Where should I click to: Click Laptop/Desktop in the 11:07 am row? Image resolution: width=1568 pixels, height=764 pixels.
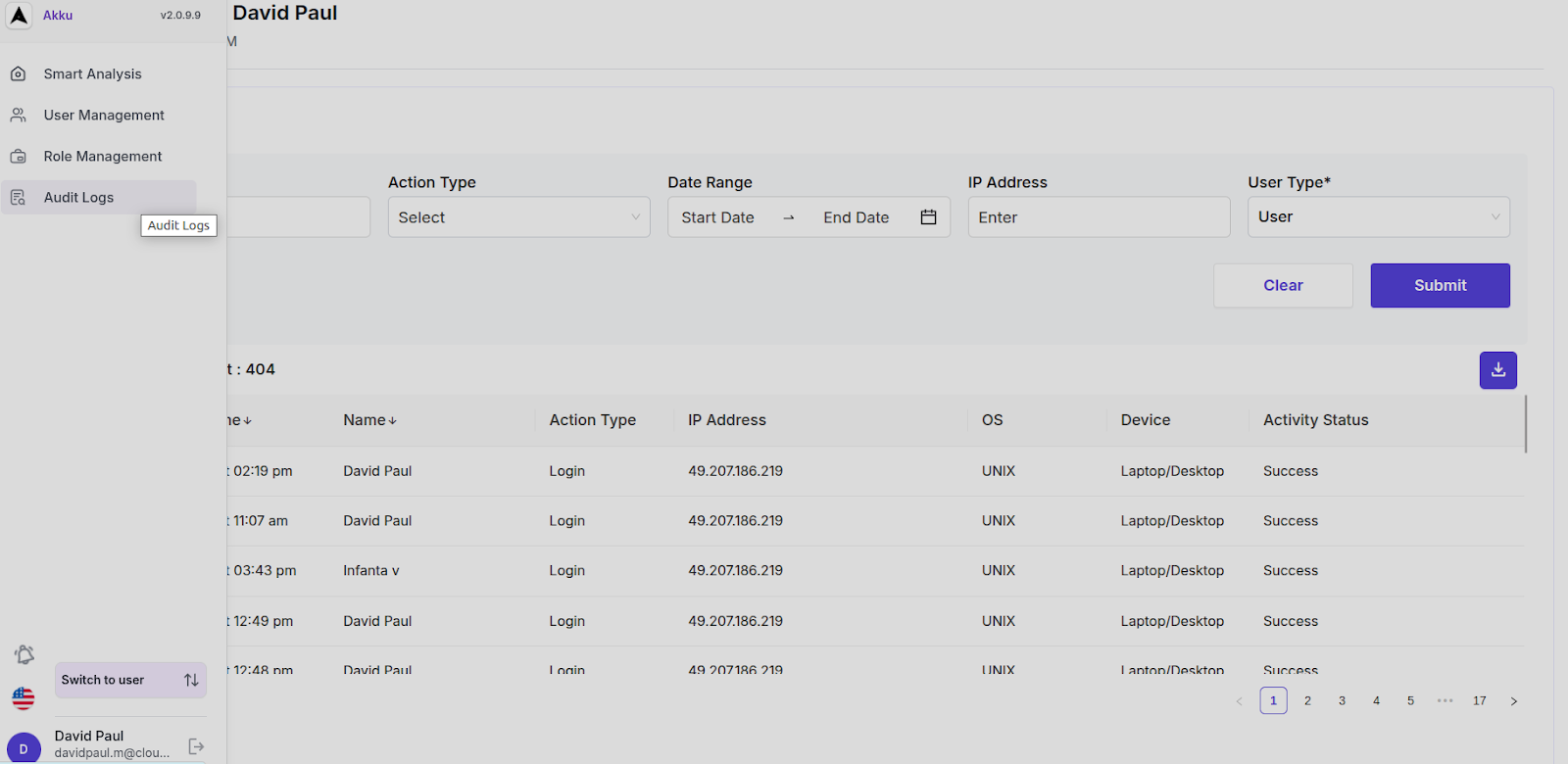click(1172, 521)
